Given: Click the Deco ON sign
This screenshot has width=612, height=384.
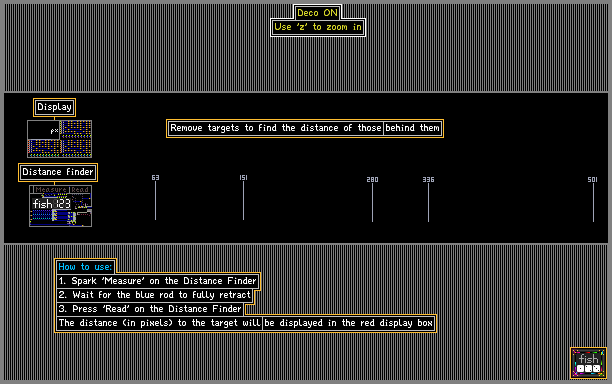Looking at the screenshot, I should [x=317, y=12].
